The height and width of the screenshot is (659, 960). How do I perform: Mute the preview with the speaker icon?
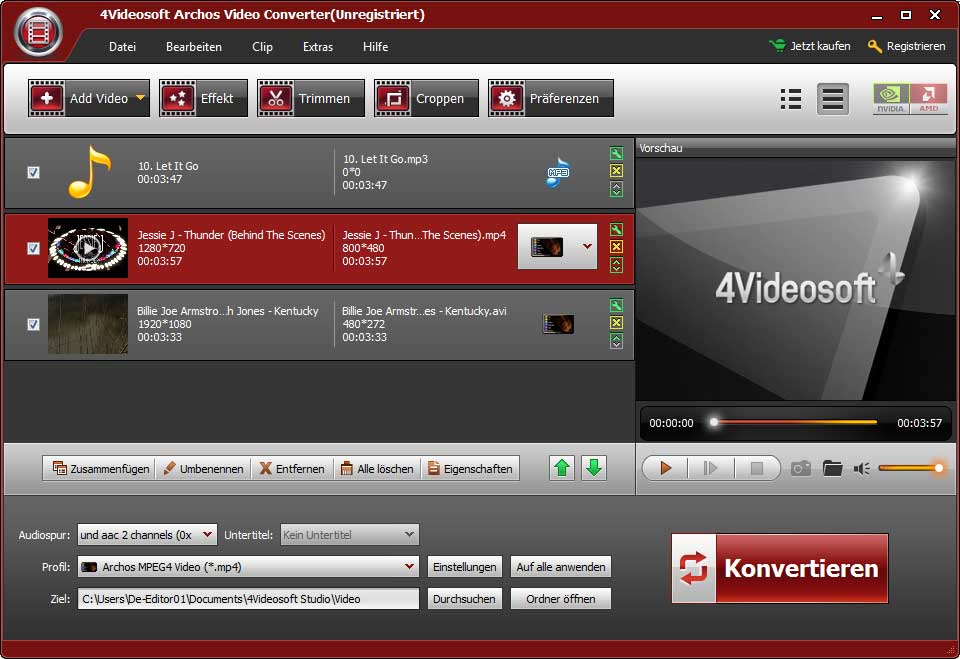[x=862, y=468]
